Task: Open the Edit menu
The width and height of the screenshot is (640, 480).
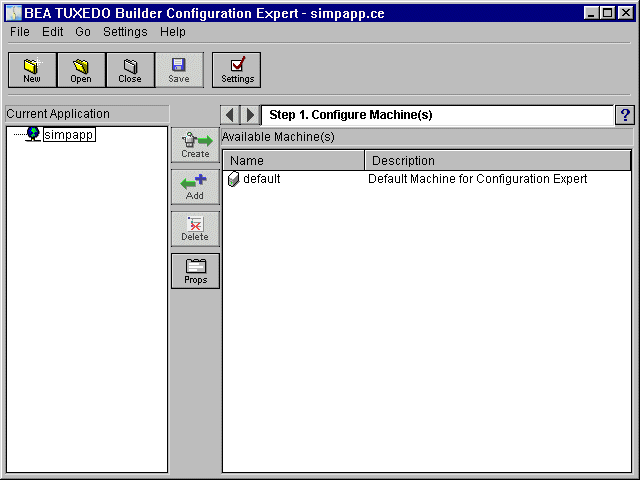Action: click(53, 31)
